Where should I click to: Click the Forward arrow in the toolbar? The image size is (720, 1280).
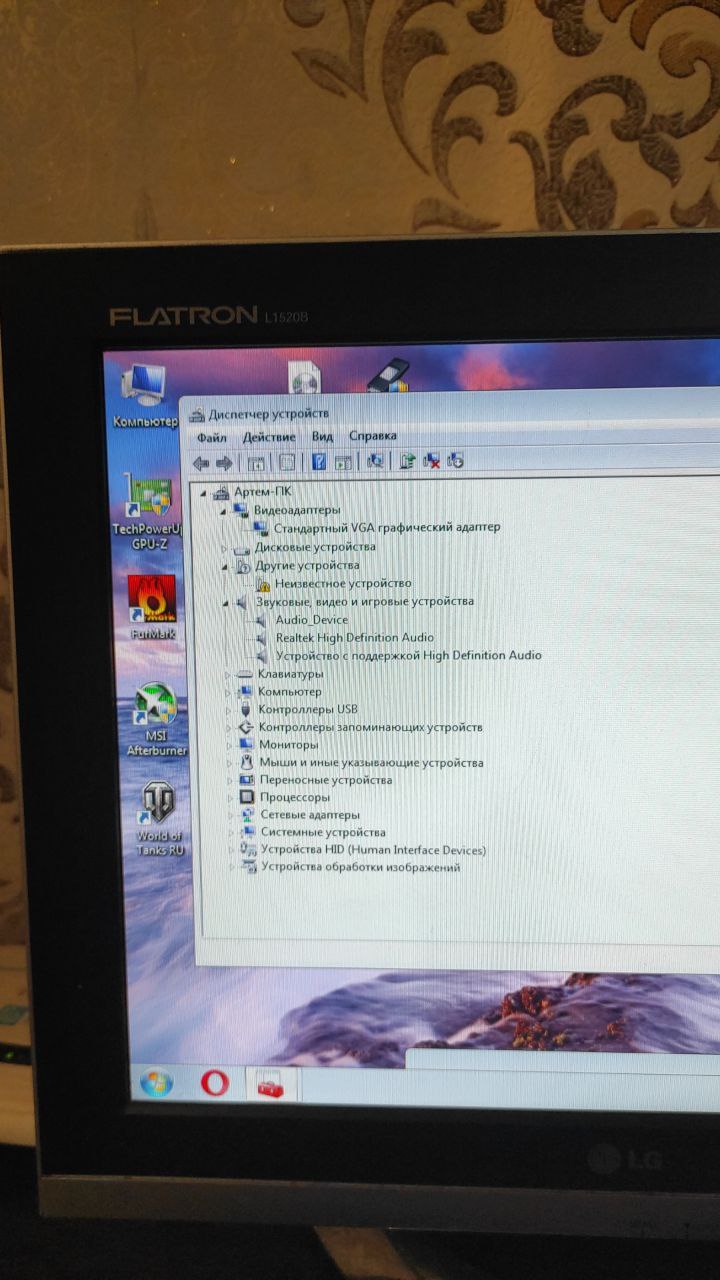click(224, 462)
